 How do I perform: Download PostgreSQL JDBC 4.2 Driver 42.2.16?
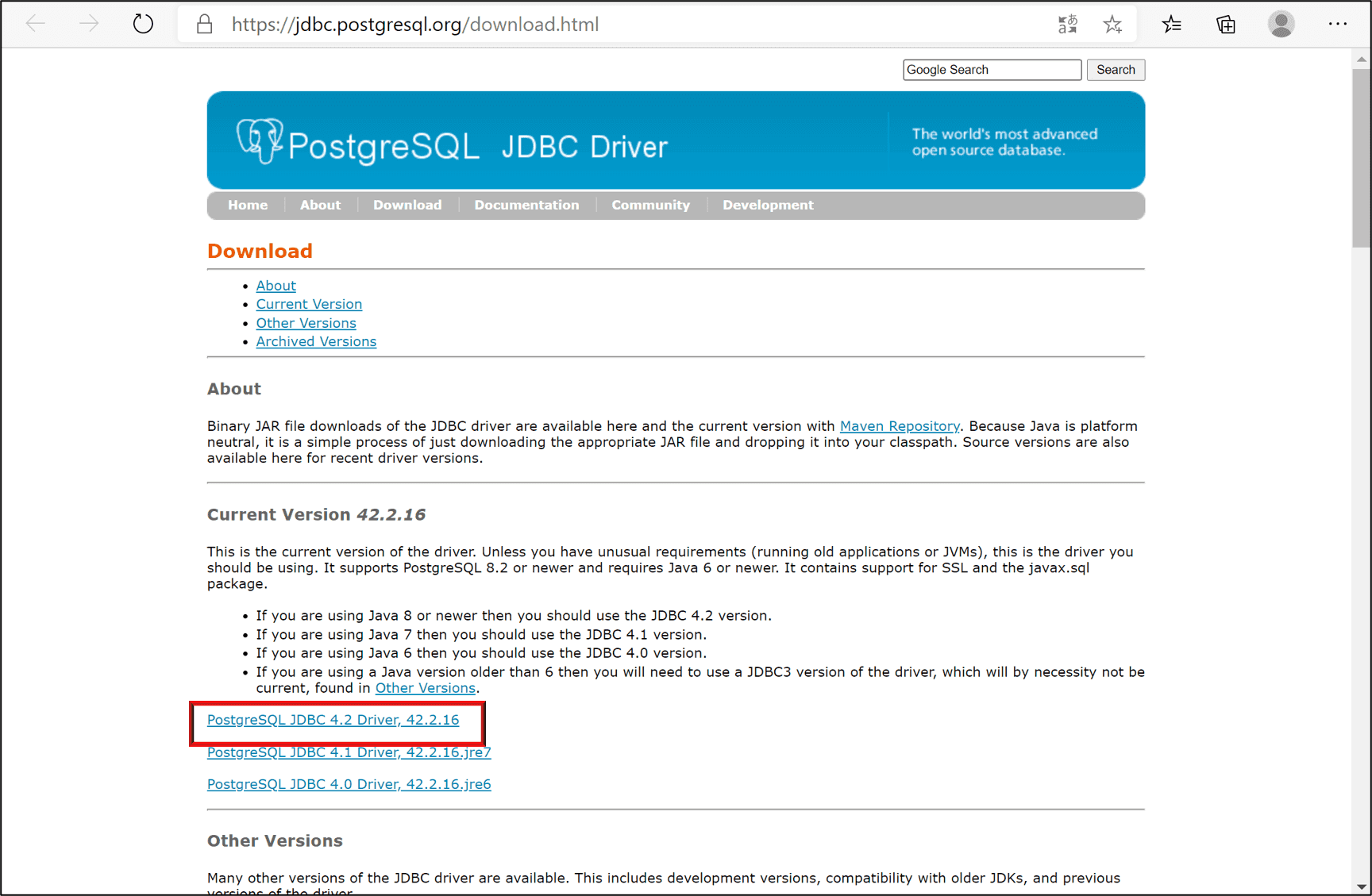click(x=333, y=720)
